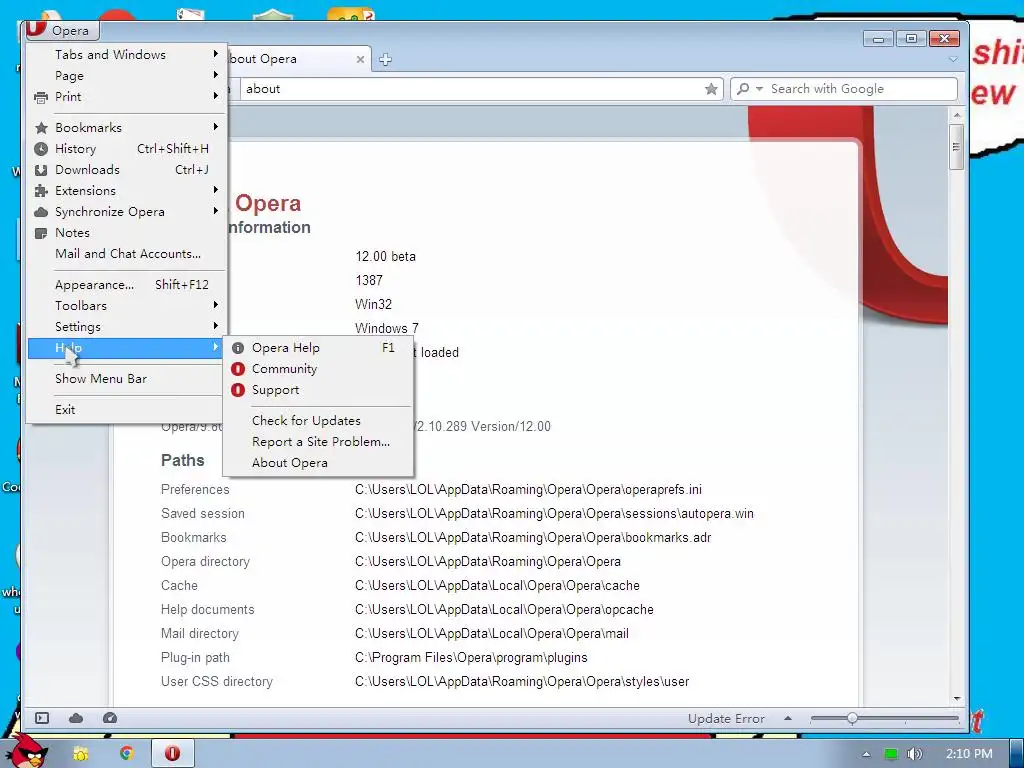Image resolution: width=1024 pixels, height=768 pixels.
Task: Click the Opera Help info icon
Action: tap(238, 348)
